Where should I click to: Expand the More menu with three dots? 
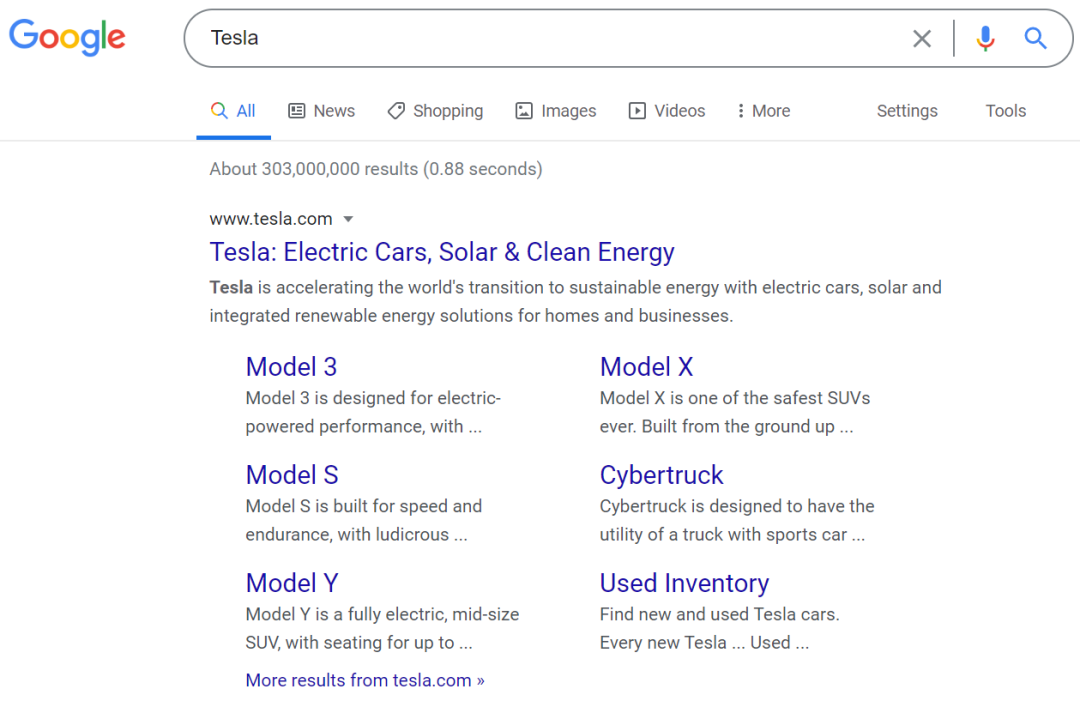[763, 111]
